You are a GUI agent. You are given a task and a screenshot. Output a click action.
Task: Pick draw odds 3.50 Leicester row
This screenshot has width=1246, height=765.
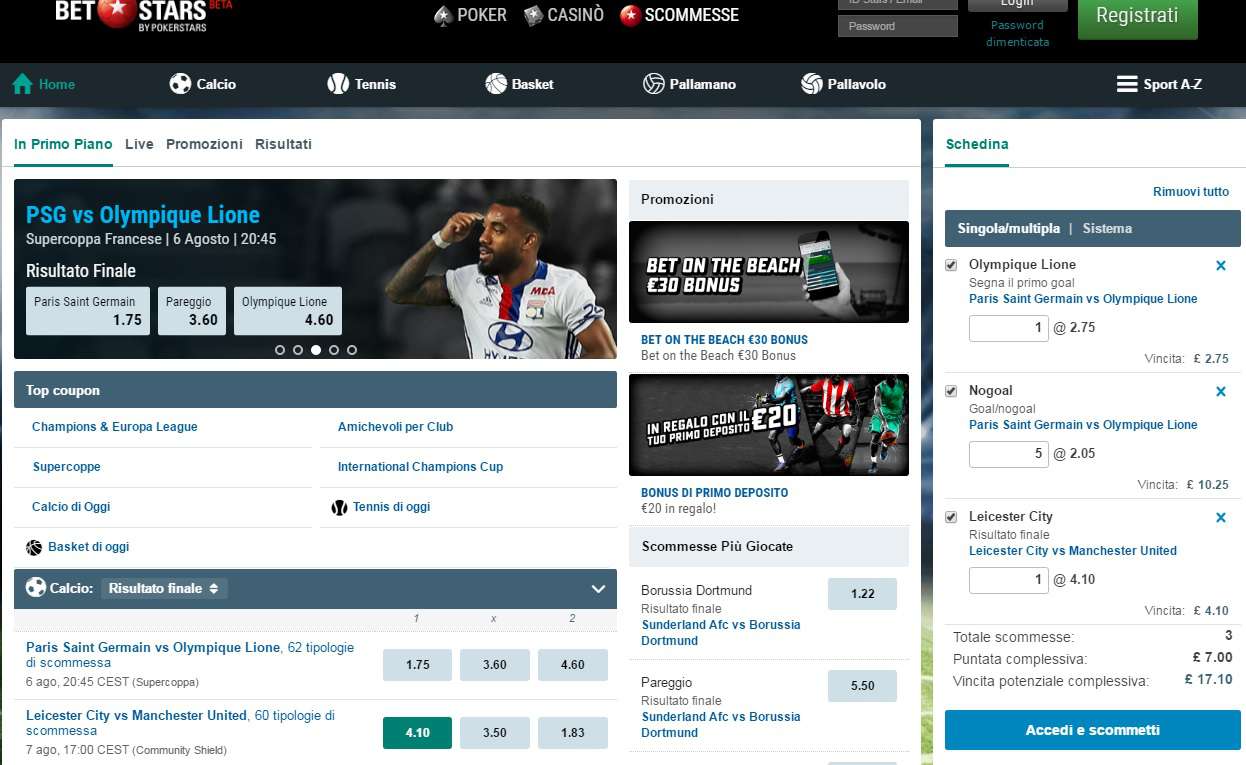(494, 733)
